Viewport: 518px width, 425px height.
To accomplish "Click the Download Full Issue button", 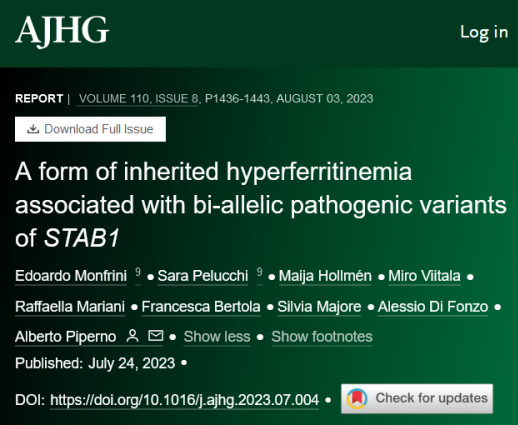I will (x=90, y=129).
